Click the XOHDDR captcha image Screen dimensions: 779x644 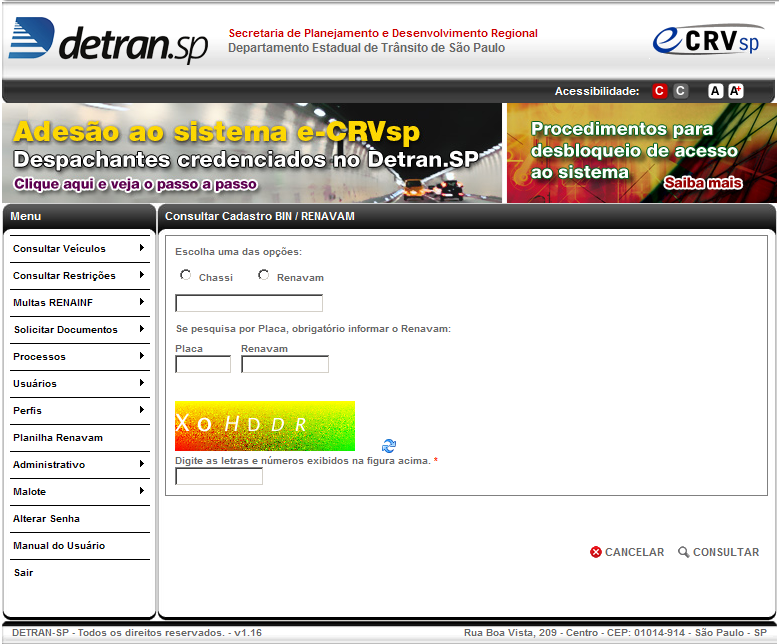[x=265, y=426]
